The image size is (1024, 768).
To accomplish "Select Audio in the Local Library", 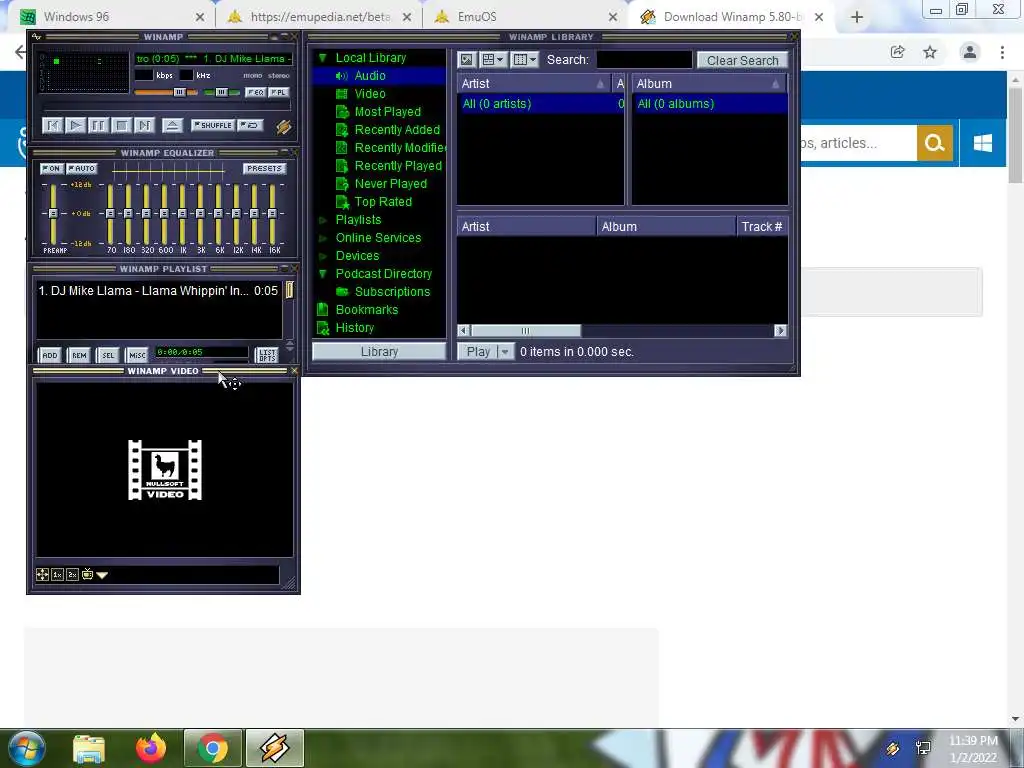I will (x=370, y=76).
